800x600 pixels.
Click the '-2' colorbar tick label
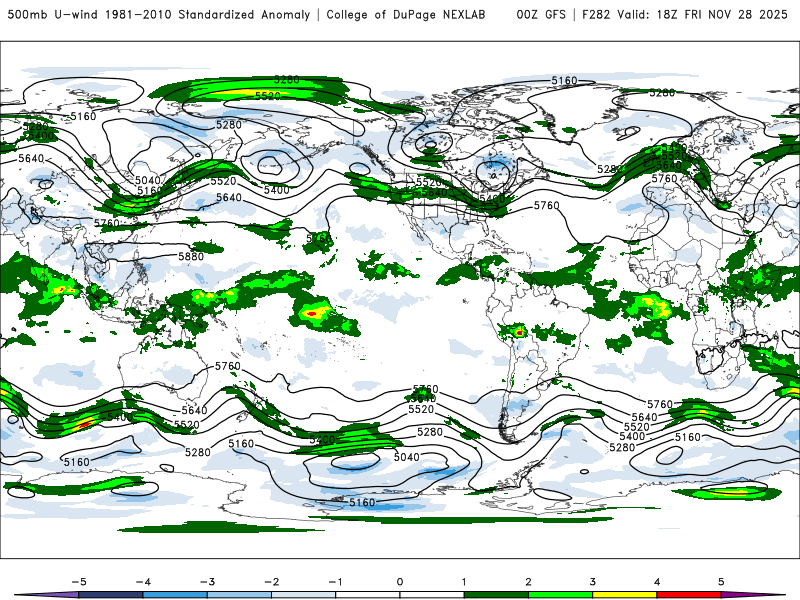coord(271,582)
